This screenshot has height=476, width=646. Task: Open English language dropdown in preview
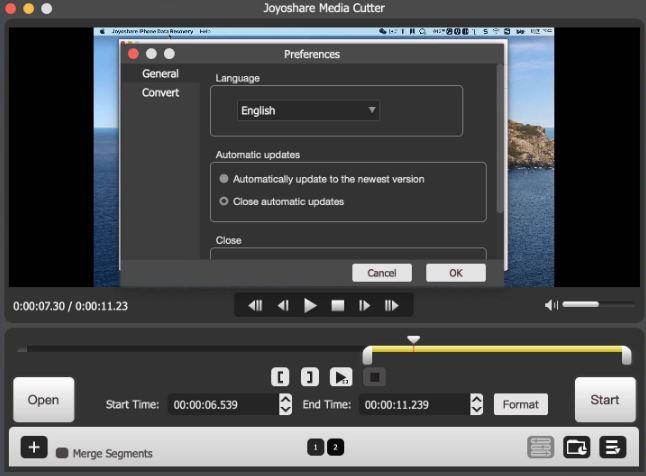[x=308, y=110]
